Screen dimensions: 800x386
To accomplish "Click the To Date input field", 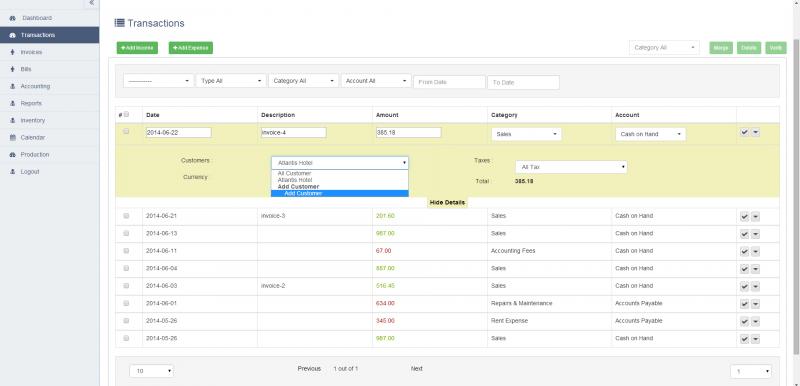I will click(523, 82).
